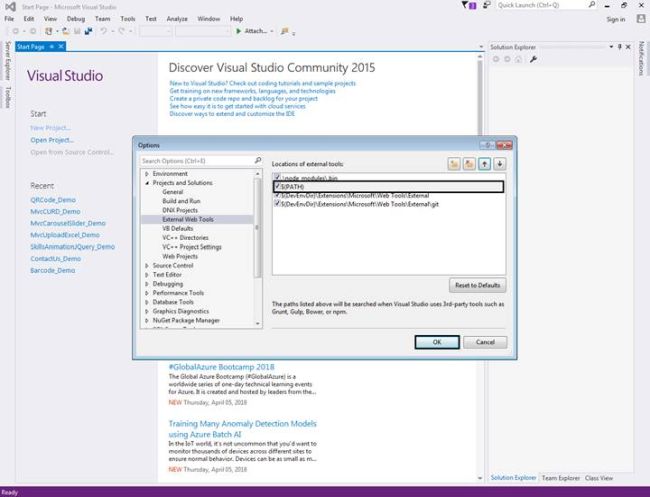Select the Build and Run tree item
Screen dimensions: 650x497
point(181,201)
